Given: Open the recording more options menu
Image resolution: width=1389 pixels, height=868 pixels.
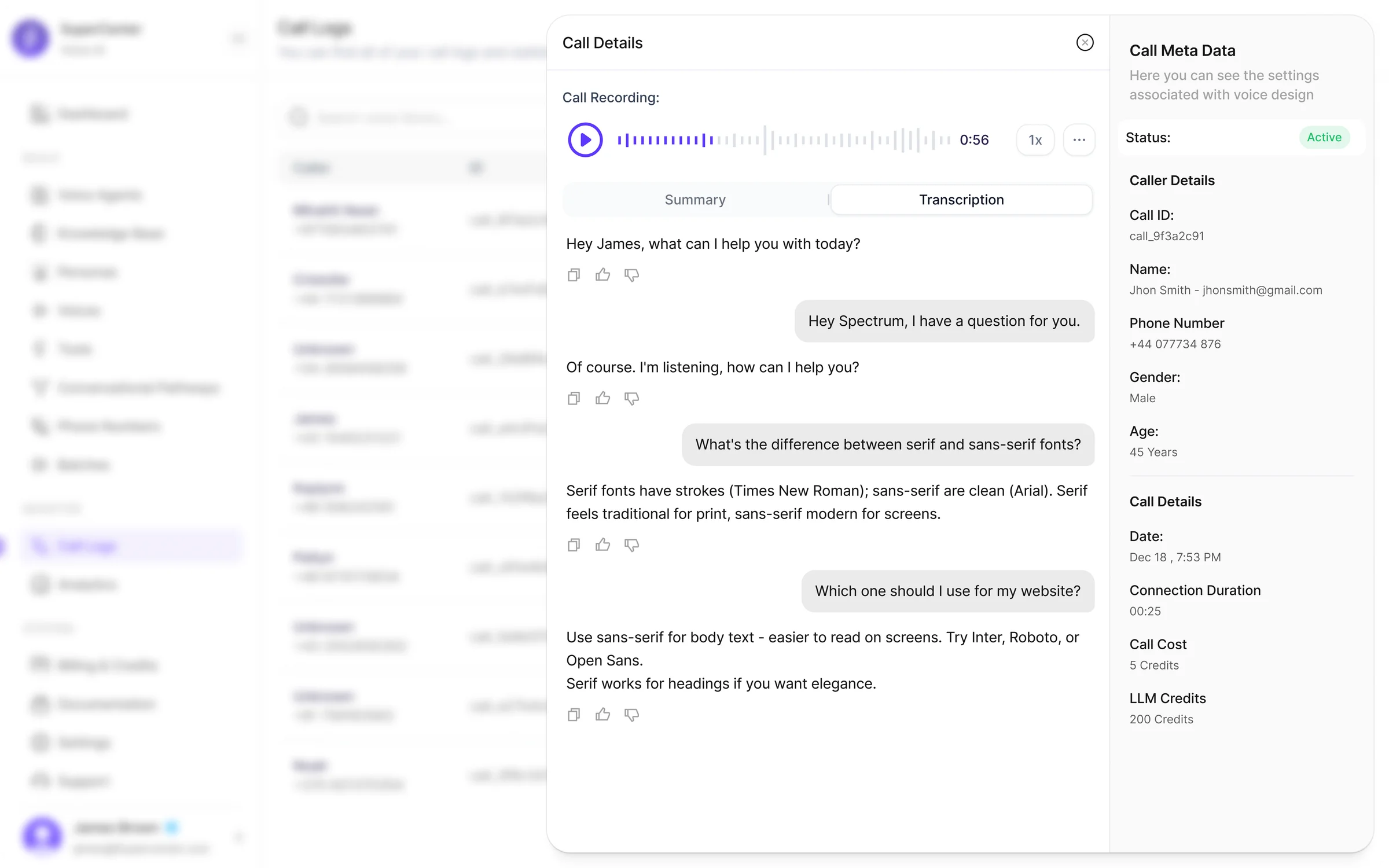Looking at the screenshot, I should (1079, 140).
